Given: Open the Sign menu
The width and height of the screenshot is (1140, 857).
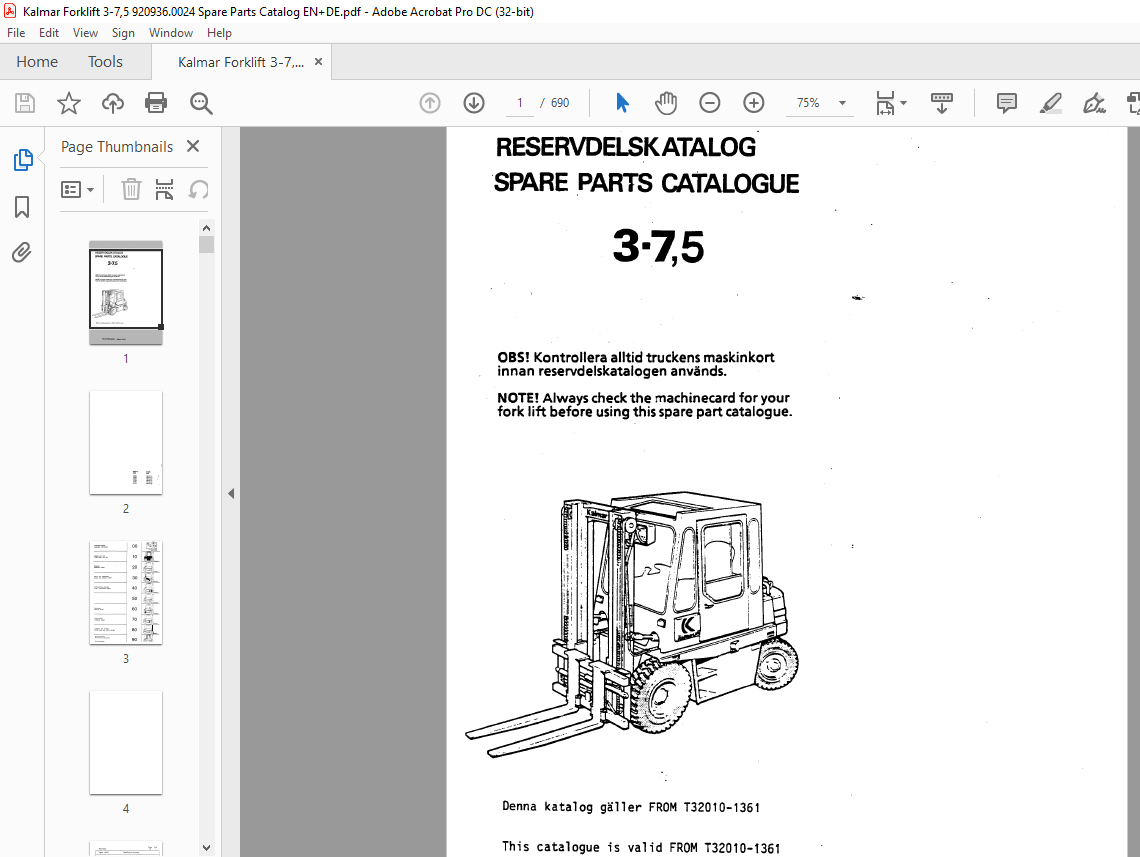Looking at the screenshot, I should click(x=123, y=33).
